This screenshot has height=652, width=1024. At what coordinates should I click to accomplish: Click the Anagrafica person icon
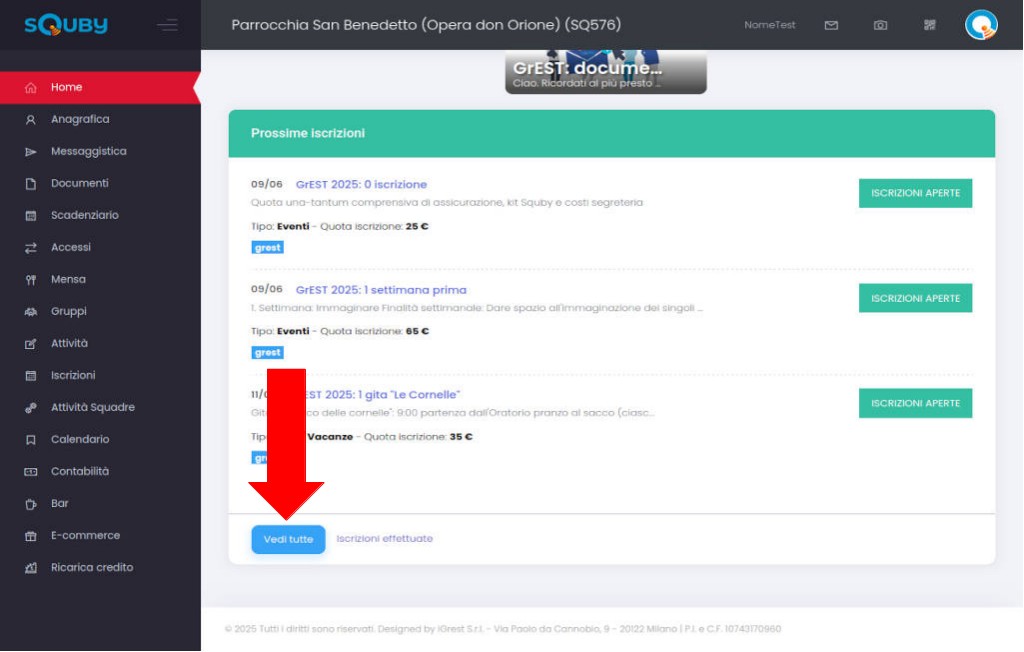31,120
